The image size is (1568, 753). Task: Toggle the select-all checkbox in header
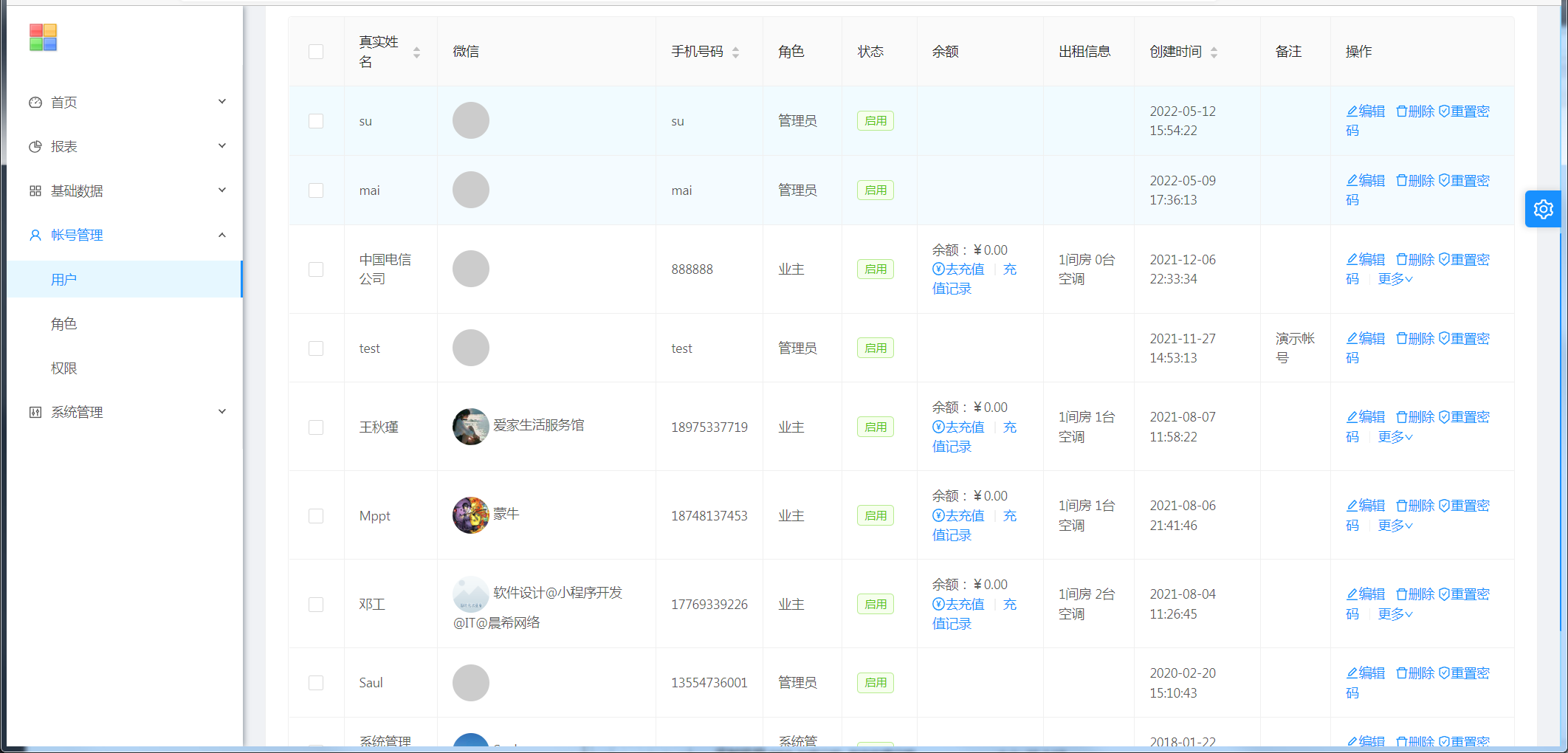(316, 52)
